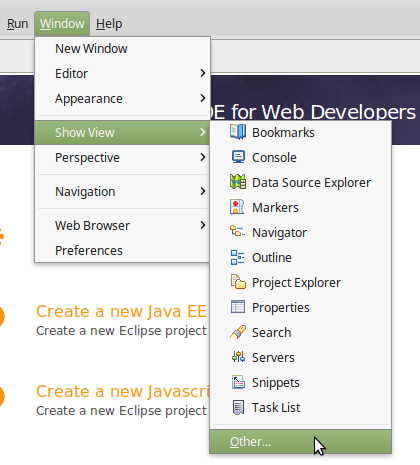420x465 pixels.
Task: Show the Search view
Action: [x=300, y=332]
